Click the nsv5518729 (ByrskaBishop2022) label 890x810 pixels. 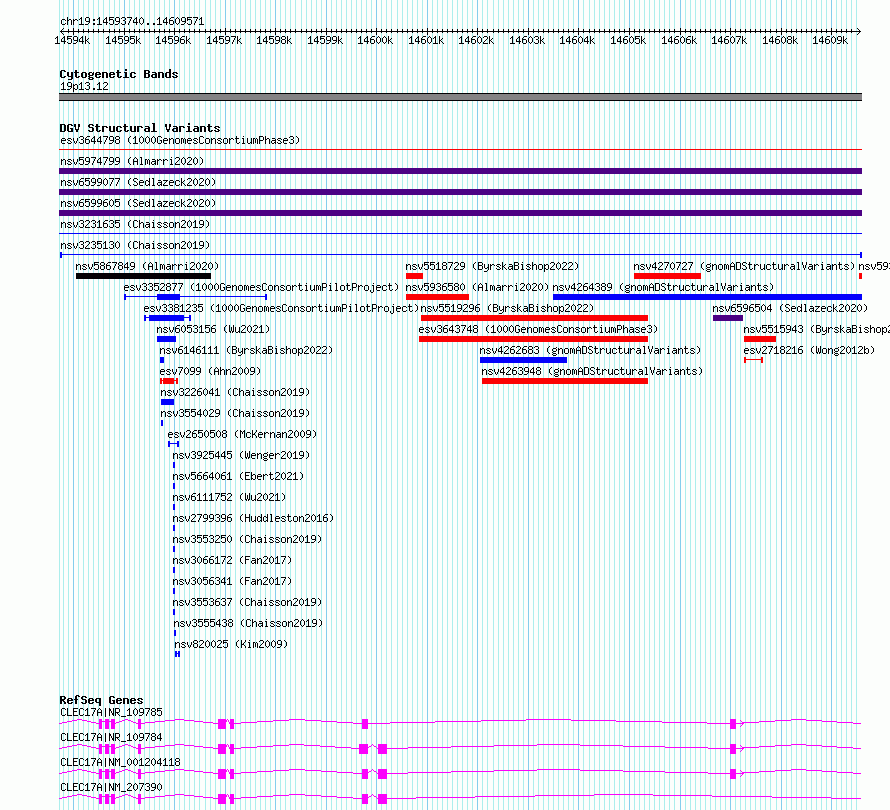pyautogui.click(x=492, y=266)
